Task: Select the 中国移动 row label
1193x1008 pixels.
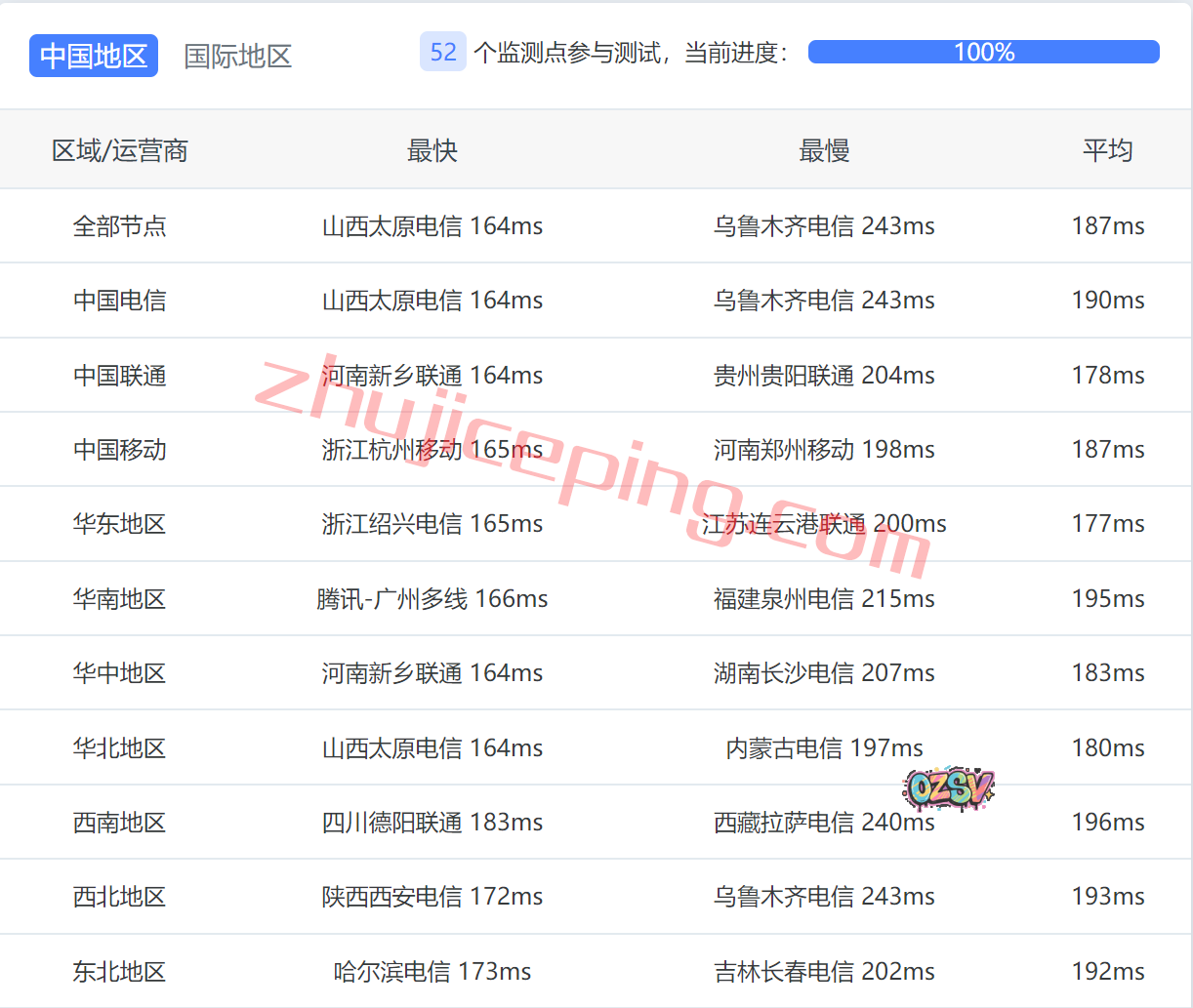Action: click(120, 450)
